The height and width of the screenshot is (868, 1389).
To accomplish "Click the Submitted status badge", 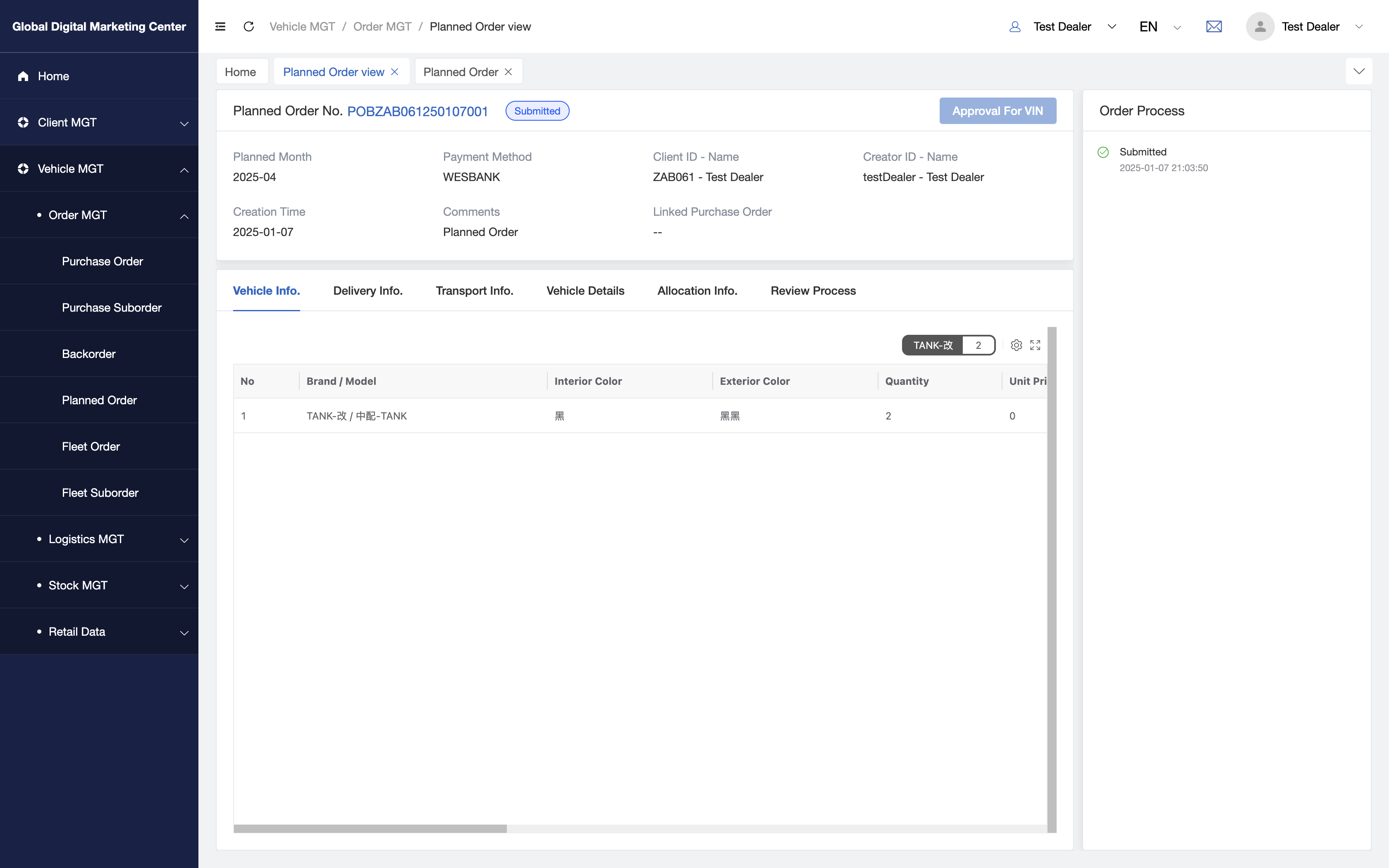I will [537, 111].
